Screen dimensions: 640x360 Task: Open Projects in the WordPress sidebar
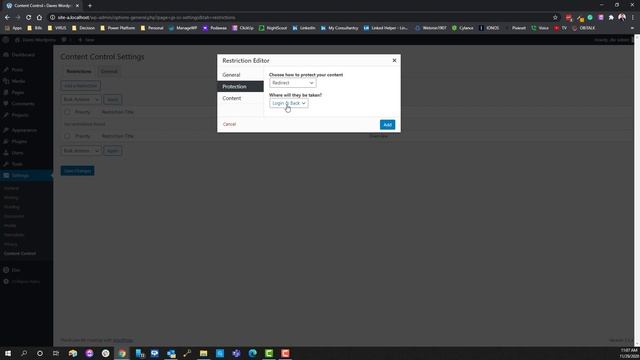[20, 115]
